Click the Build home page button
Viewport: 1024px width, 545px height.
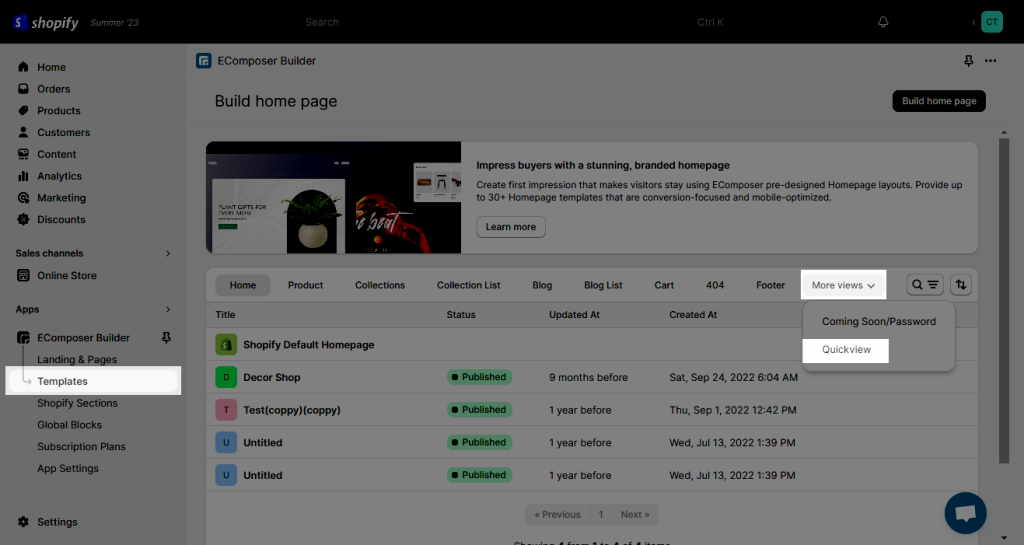[x=939, y=101]
